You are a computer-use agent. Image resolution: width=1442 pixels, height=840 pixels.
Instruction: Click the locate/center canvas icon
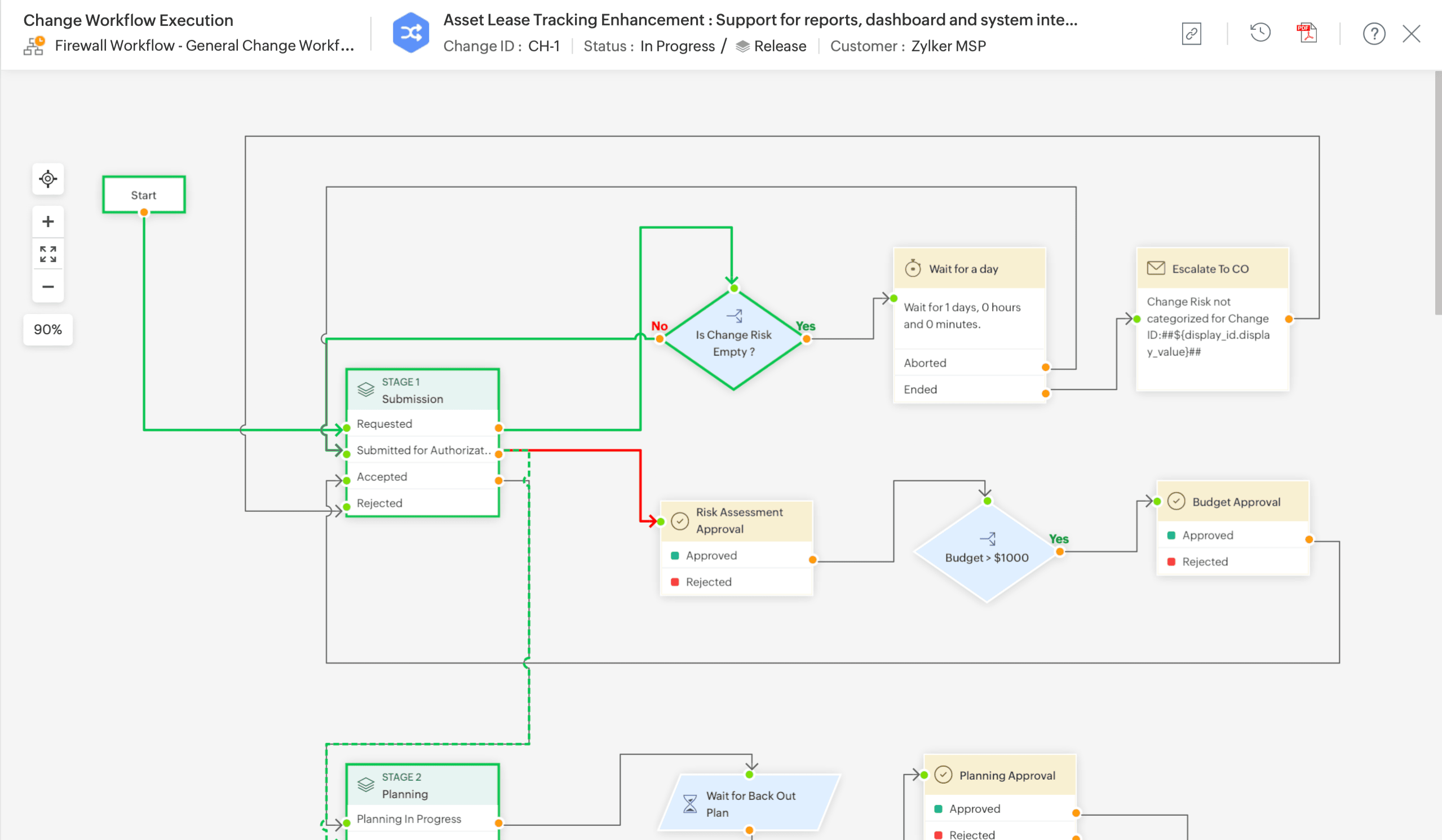(48, 179)
